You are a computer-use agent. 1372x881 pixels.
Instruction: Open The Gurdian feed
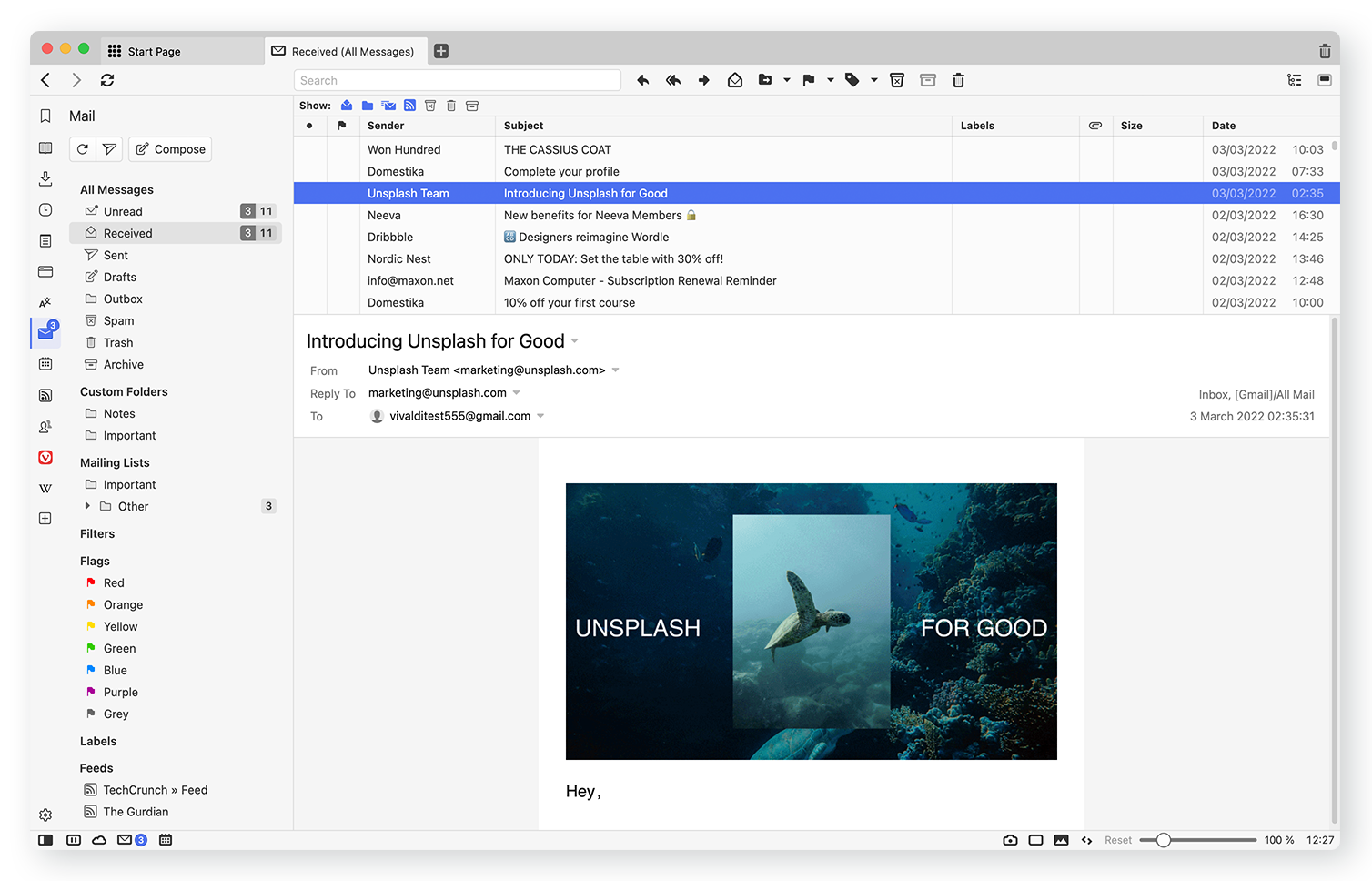pyautogui.click(x=176, y=812)
